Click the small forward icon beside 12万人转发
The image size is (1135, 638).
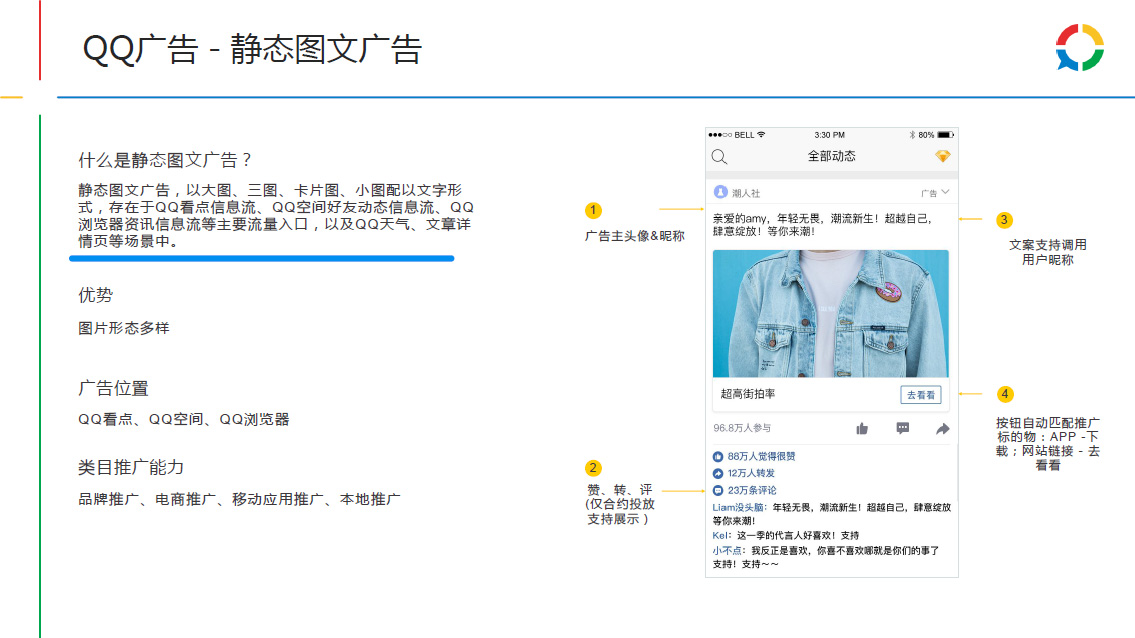tap(718, 474)
